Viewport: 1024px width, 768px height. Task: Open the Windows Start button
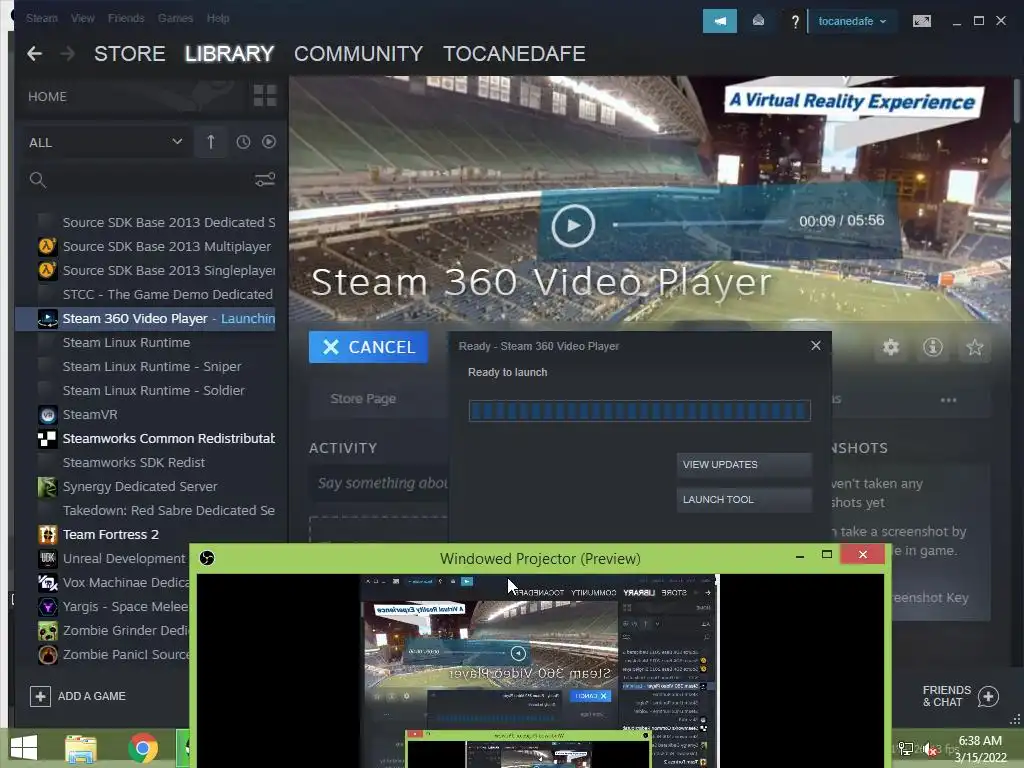pyautogui.click(x=24, y=748)
